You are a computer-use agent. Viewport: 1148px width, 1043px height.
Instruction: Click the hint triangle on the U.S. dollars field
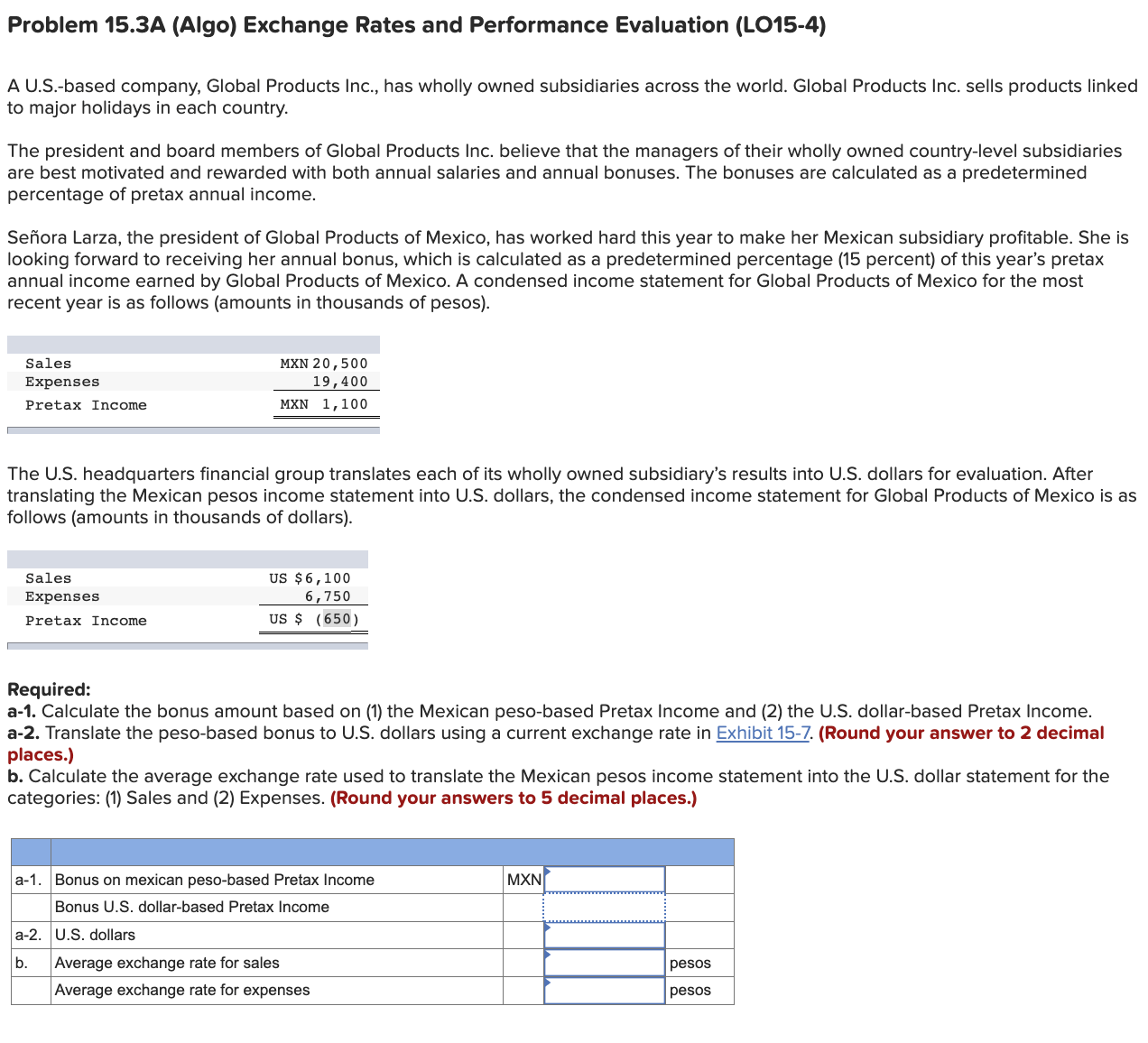[547, 928]
